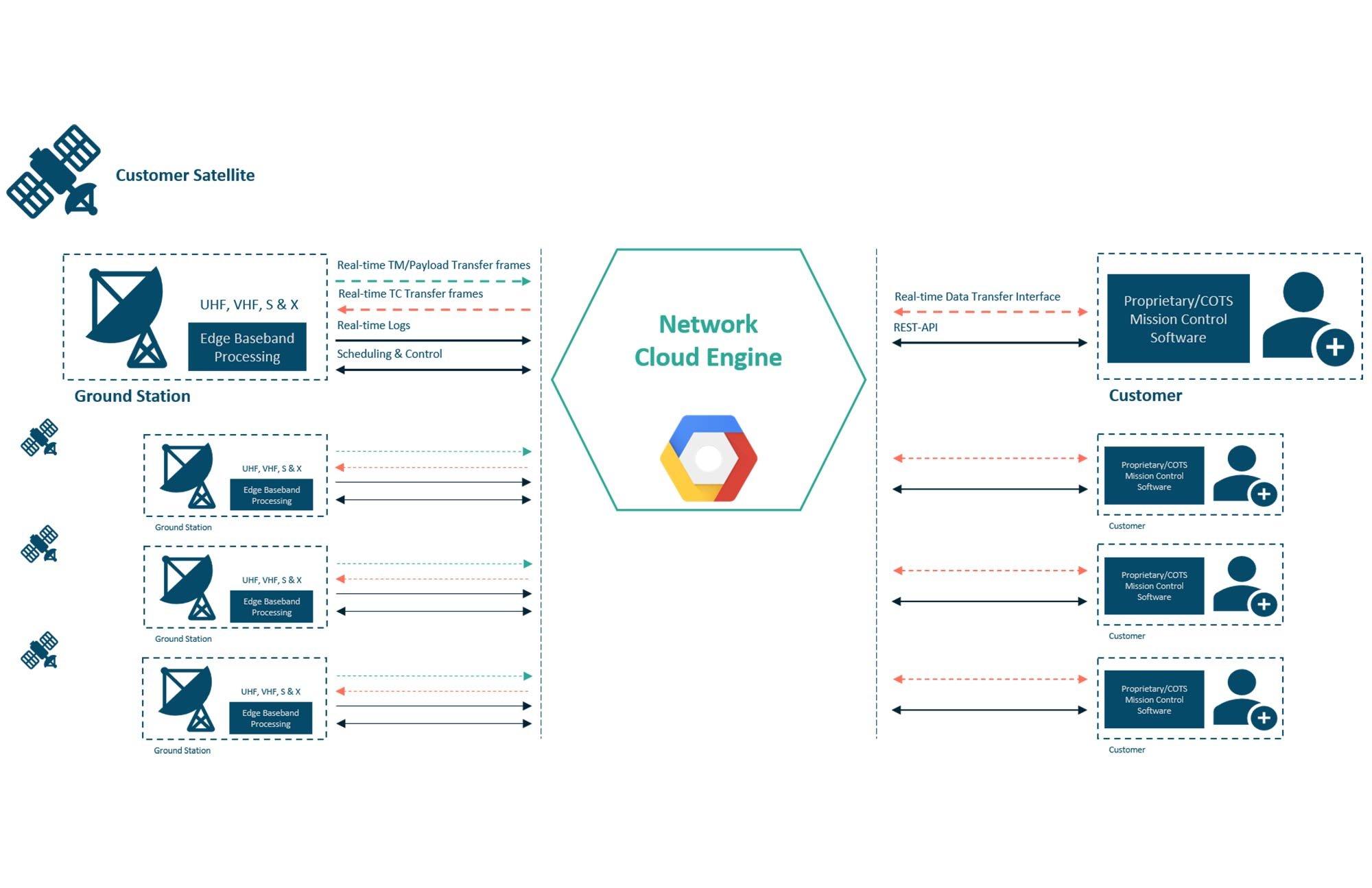
Task: Click the bottom small satellite icon
Action: [39, 650]
